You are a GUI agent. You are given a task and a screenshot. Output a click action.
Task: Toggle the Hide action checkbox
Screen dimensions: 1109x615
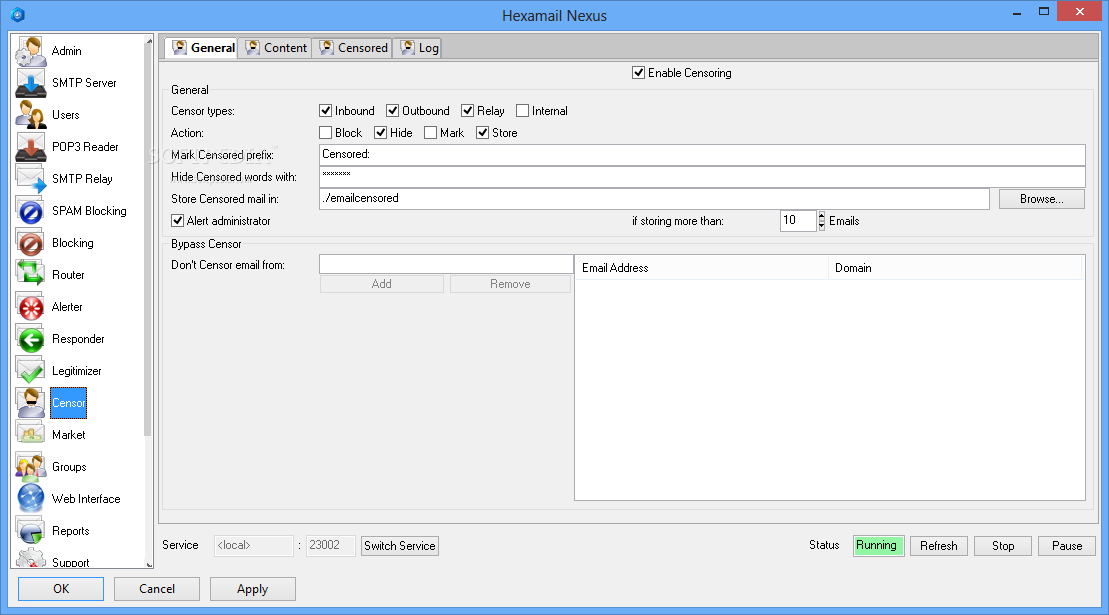point(381,133)
